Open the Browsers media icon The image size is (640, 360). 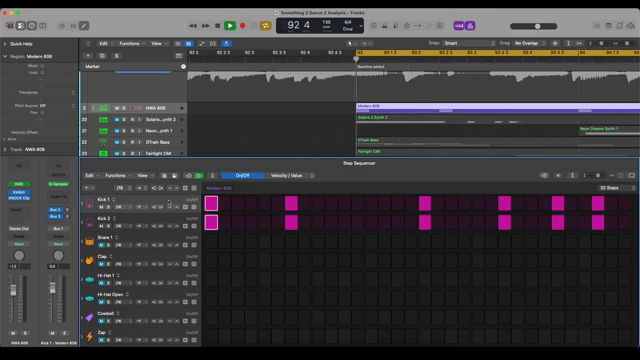pos(631,26)
